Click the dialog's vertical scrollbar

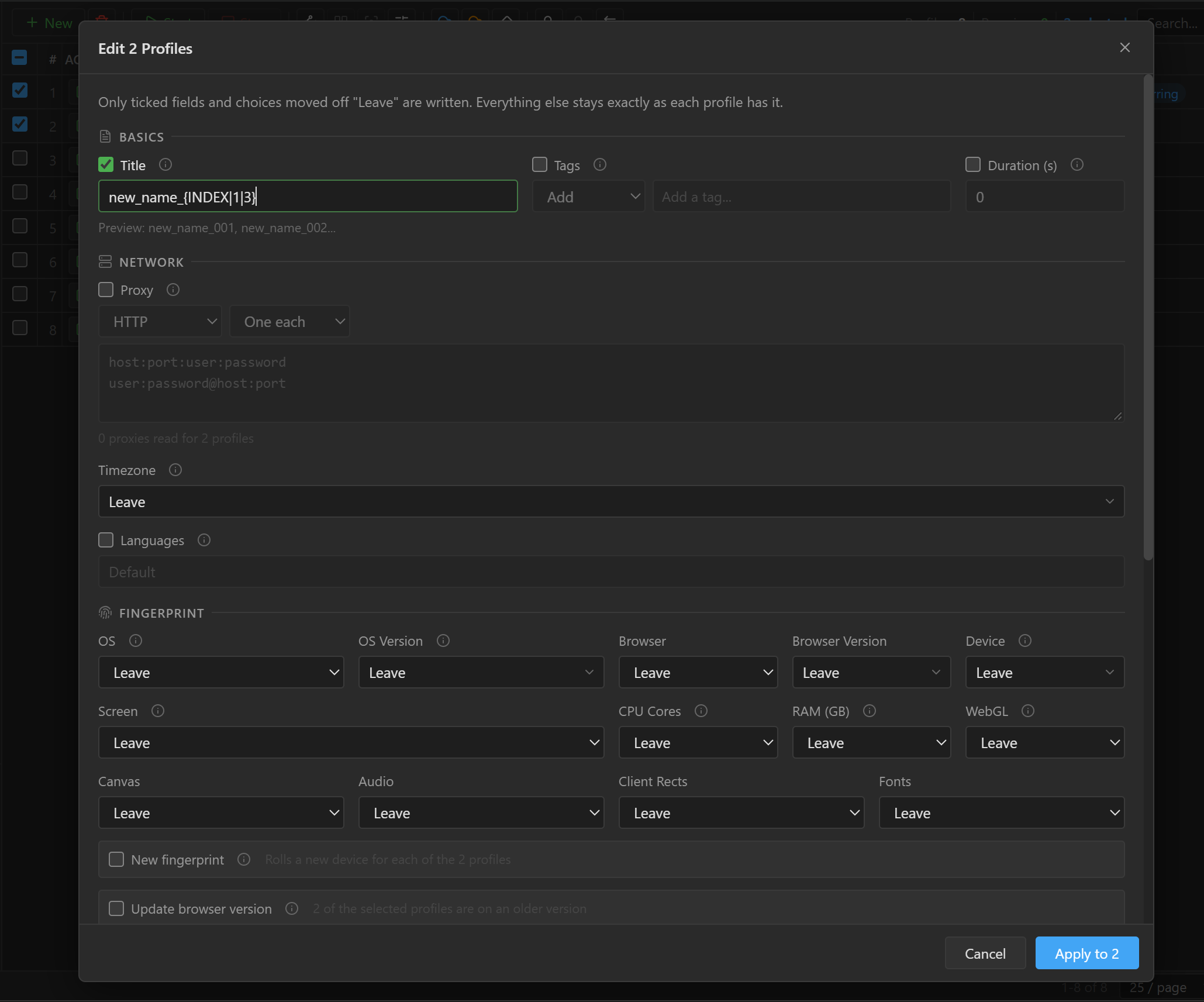click(x=1148, y=319)
